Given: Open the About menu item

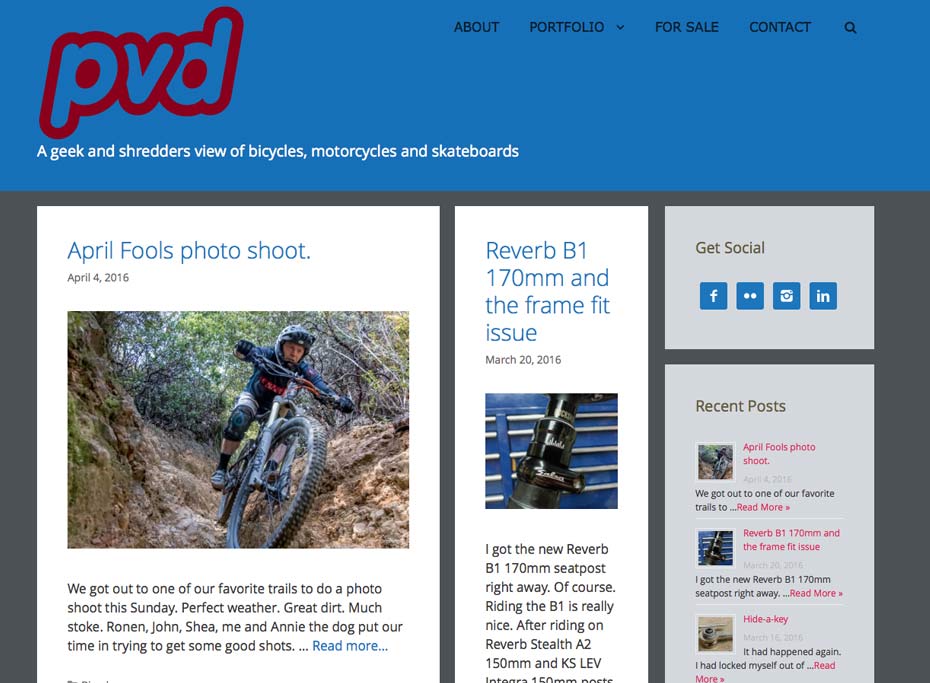Looking at the screenshot, I should point(476,27).
